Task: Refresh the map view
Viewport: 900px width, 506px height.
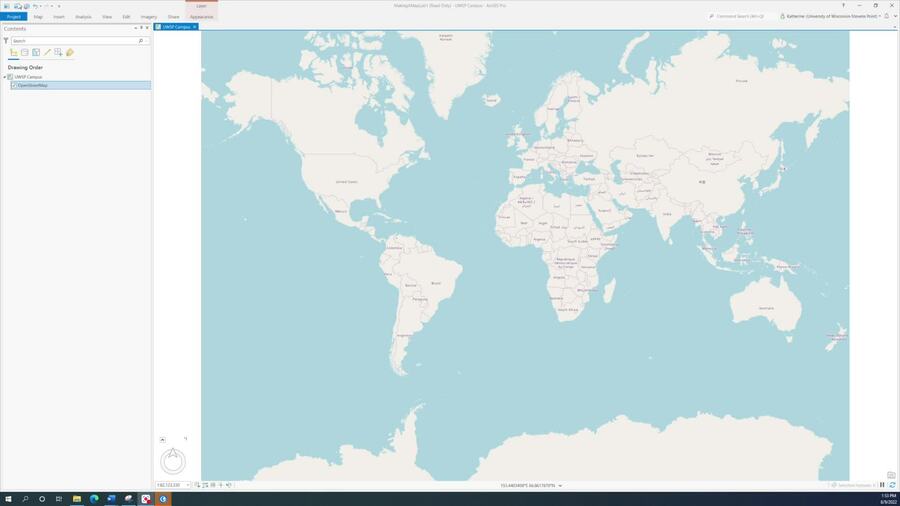Action: (x=892, y=485)
